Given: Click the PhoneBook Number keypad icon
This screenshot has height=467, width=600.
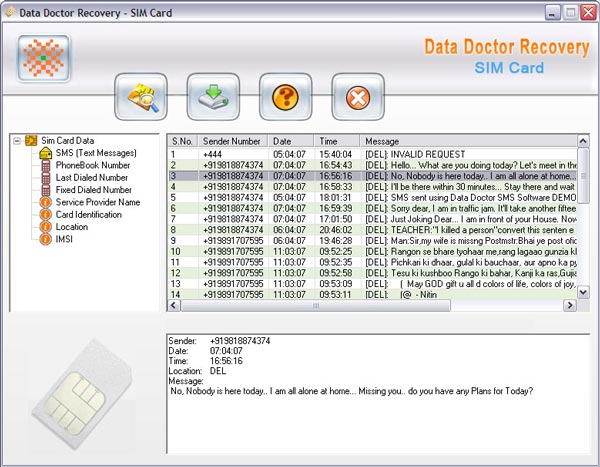Looking at the screenshot, I should (x=46, y=166).
